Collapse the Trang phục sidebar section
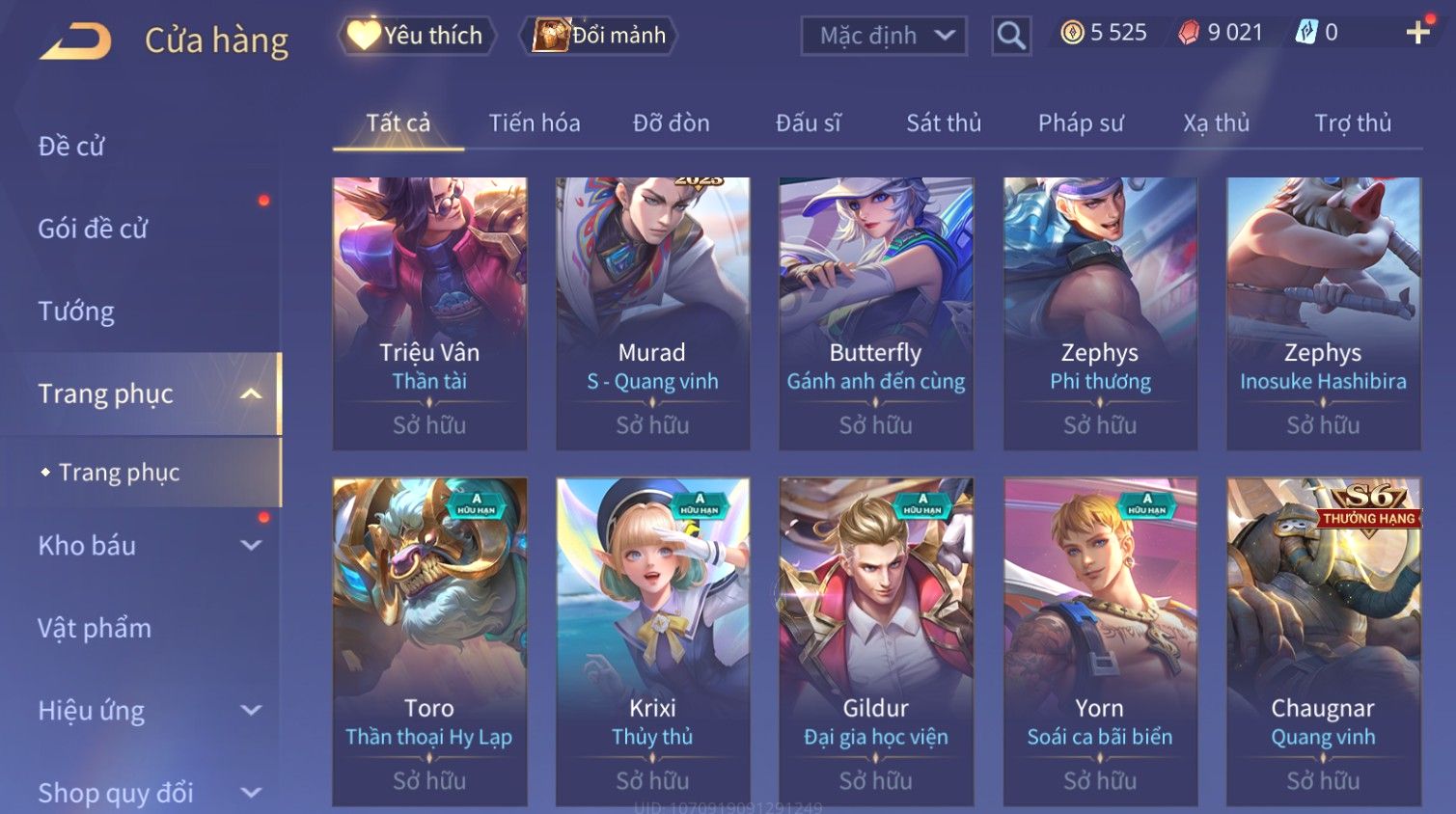1456x814 pixels. [251, 393]
